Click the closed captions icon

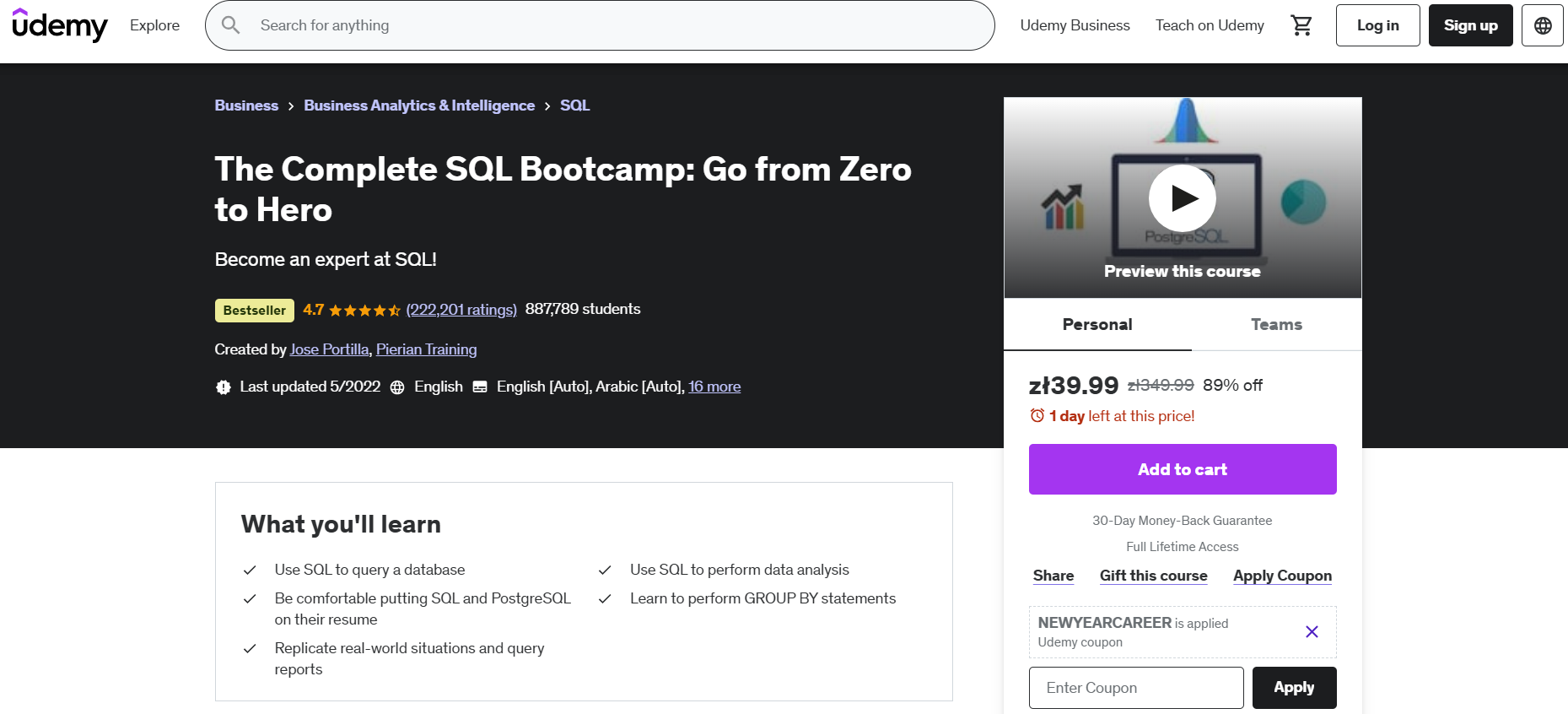480,387
